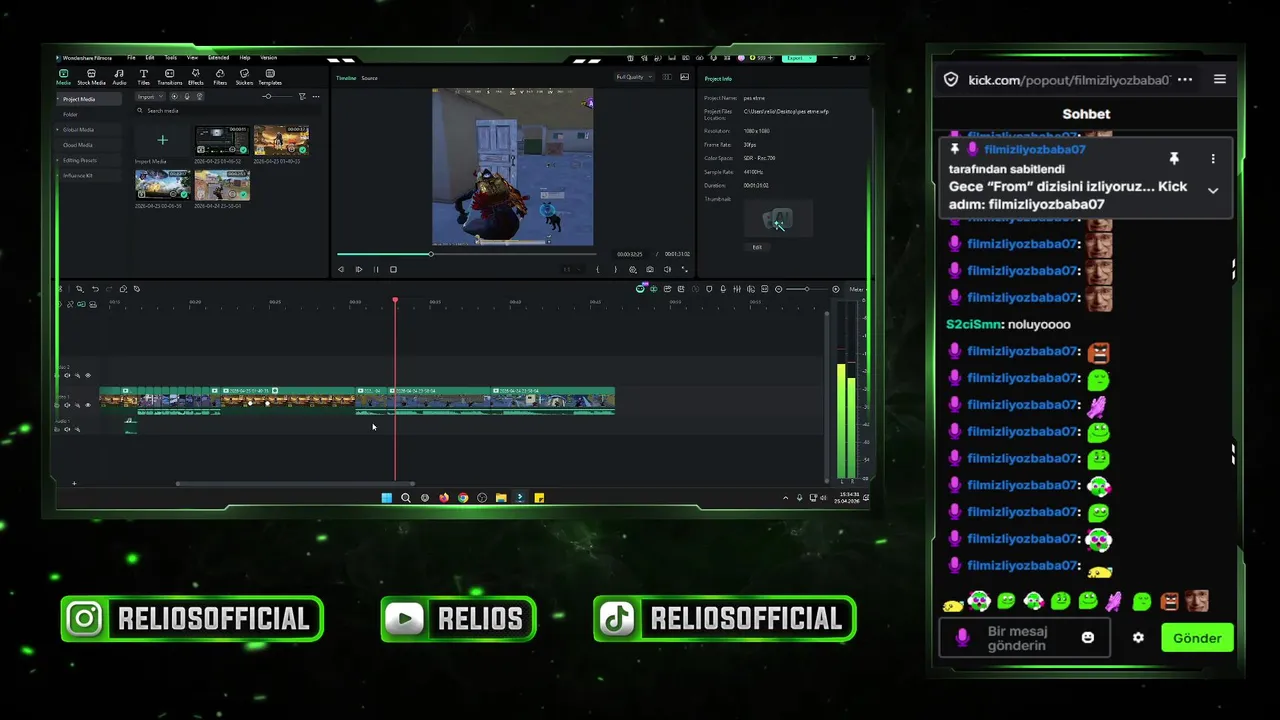Viewport: 1280px width, 720px height.
Task: Click Edit under the project thumbnail
Action: tap(757, 247)
